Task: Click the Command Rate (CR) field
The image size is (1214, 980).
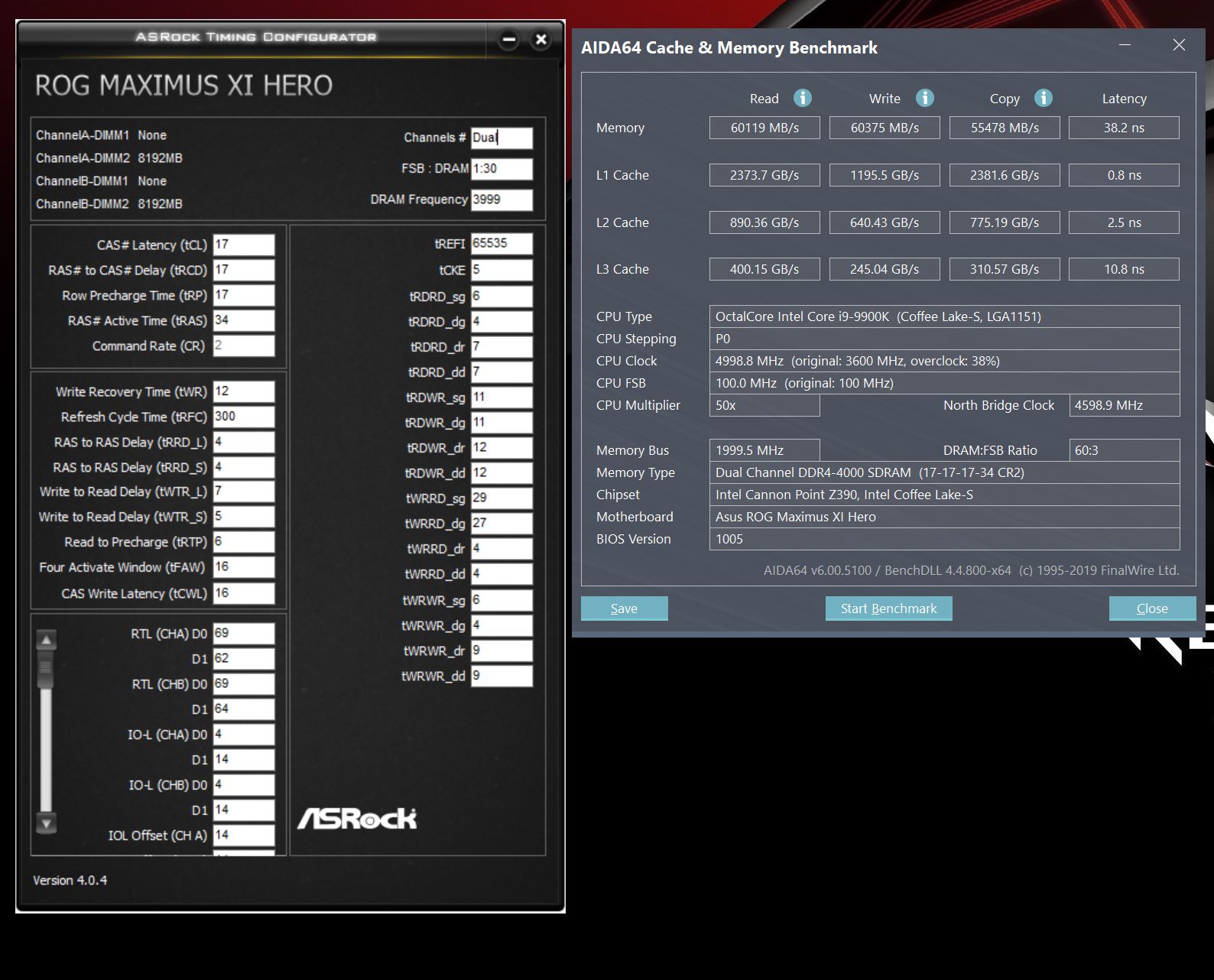Action: pyautogui.click(x=244, y=346)
